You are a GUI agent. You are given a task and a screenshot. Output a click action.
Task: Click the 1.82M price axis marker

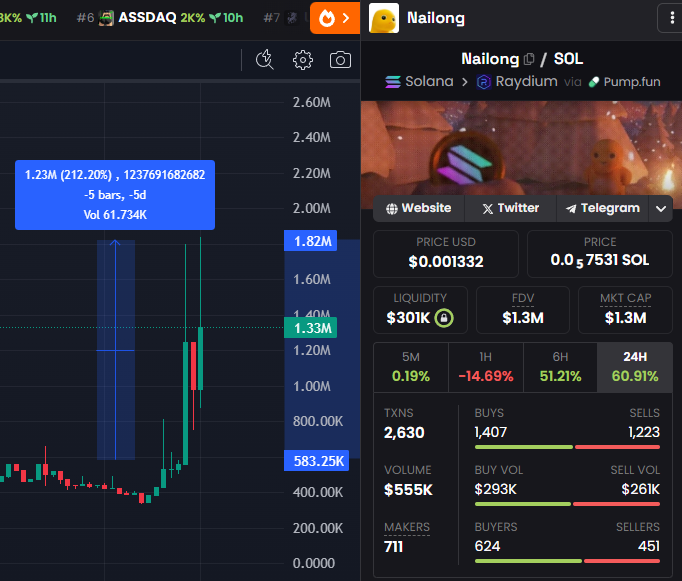click(x=310, y=240)
